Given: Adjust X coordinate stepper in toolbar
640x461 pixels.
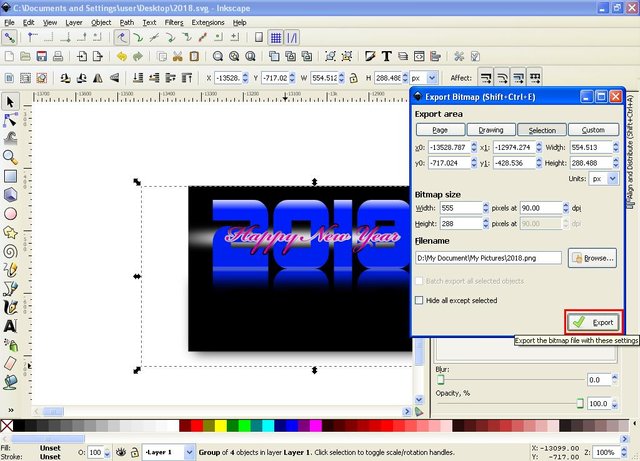Looking at the screenshot, I should pos(245,78).
